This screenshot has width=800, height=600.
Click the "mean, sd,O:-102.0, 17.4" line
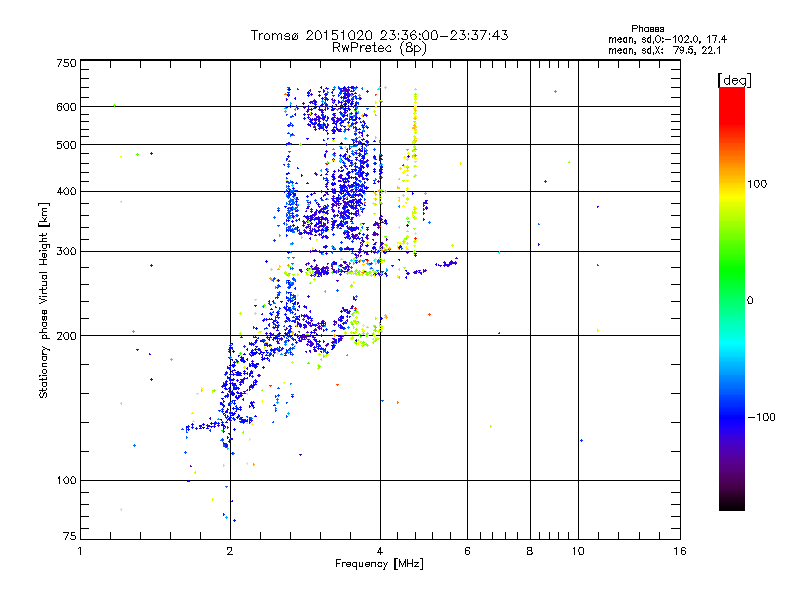[667, 39]
